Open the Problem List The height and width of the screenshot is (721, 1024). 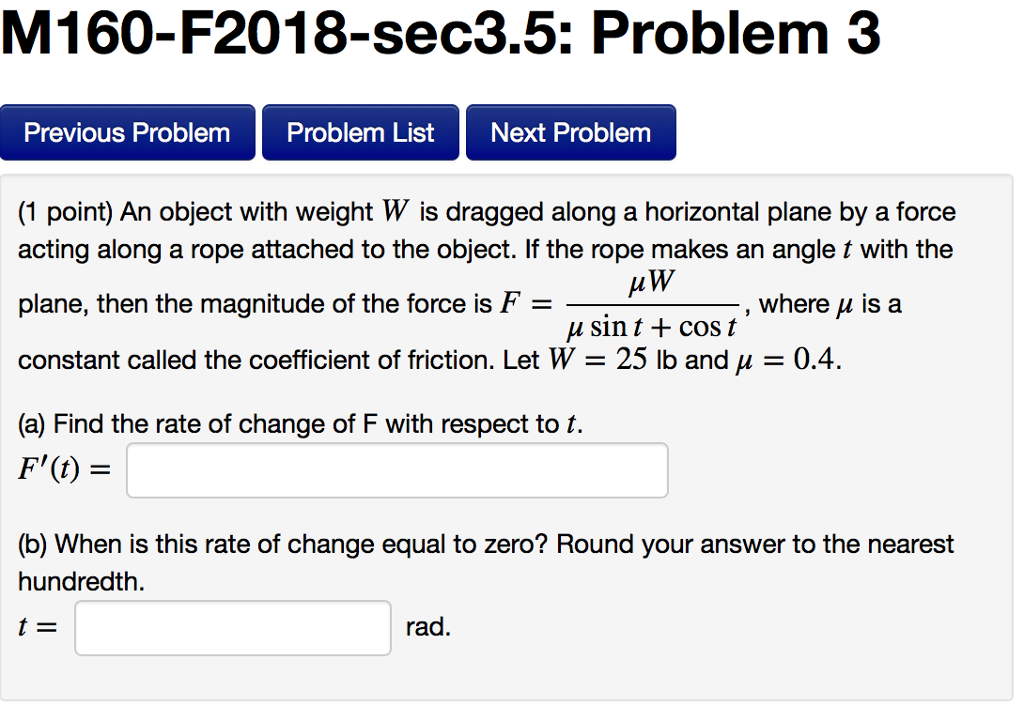click(x=360, y=131)
